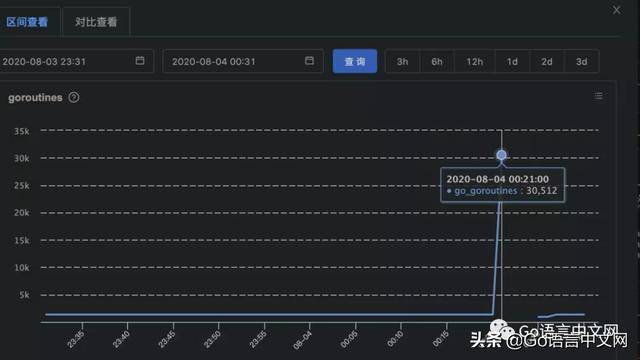Viewport: 640px width, 360px height.
Task: Open calendar for end date 2020-08-04 00:31
Action: pyautogui.click(x=309, y=60)
